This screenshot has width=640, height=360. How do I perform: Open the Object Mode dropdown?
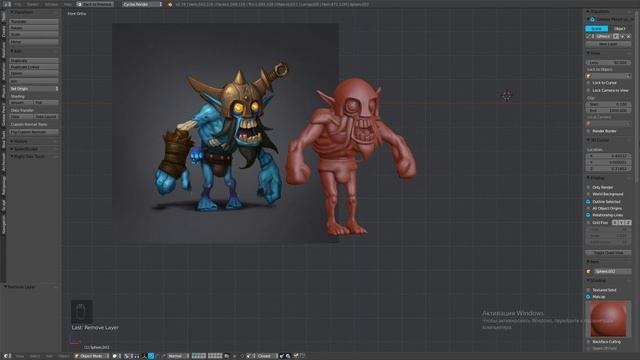[91, 356]
